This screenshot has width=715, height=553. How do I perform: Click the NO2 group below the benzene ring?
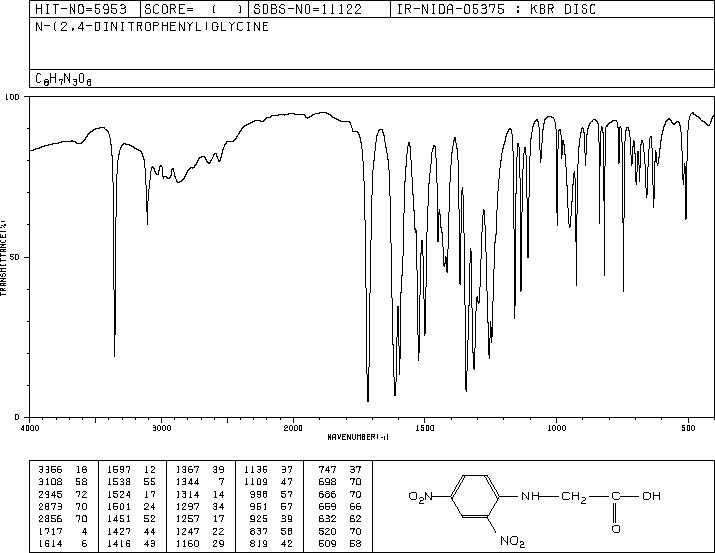[513, 542]
